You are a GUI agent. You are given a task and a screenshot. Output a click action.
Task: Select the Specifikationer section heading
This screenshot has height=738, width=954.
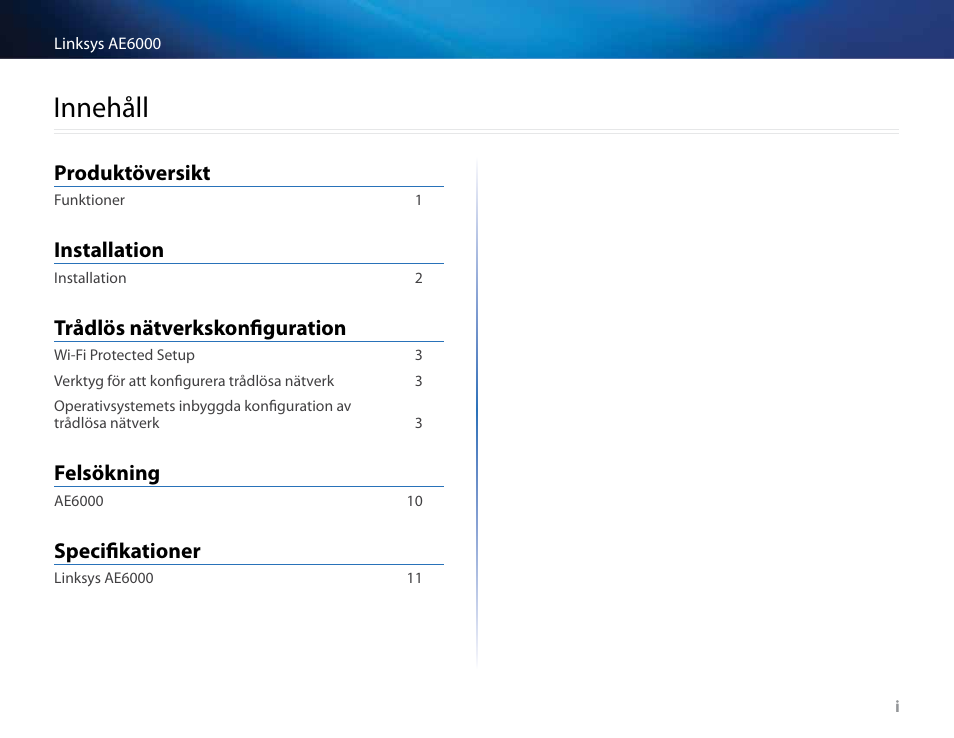click(127, 551)
